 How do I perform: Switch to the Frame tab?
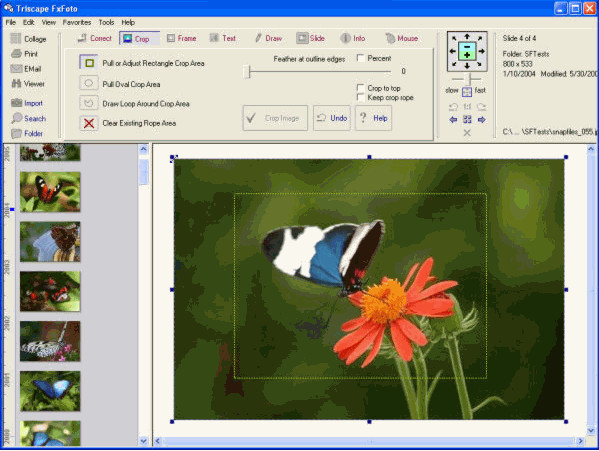(x=182, y=38)
